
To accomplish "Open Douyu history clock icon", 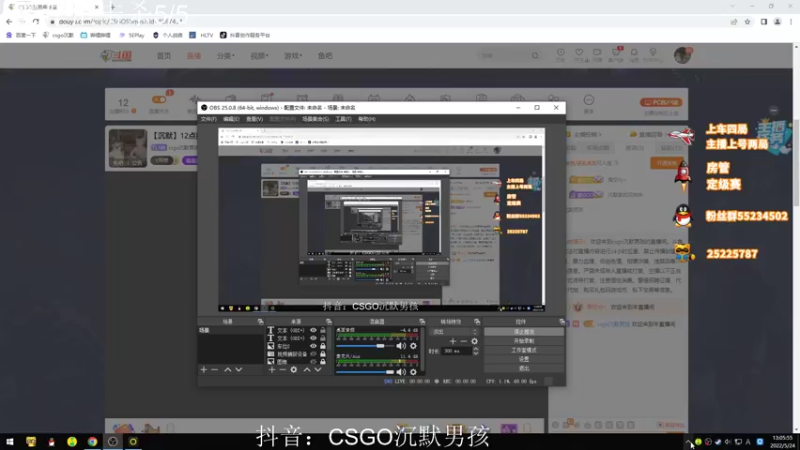I will (560, 53).
